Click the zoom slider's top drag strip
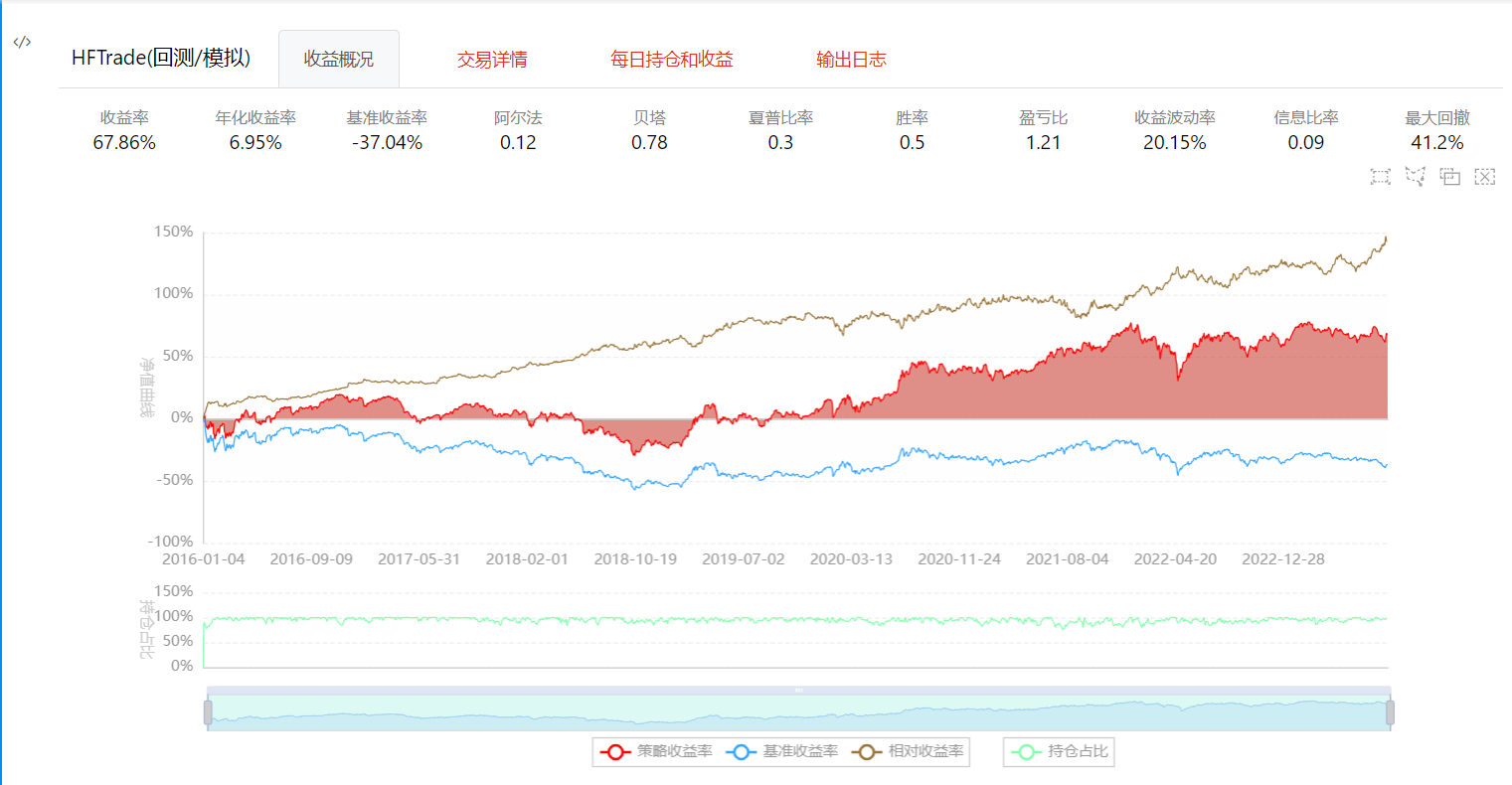The height and width of the screenshot is (785, 1512). [x=798, y=690]
